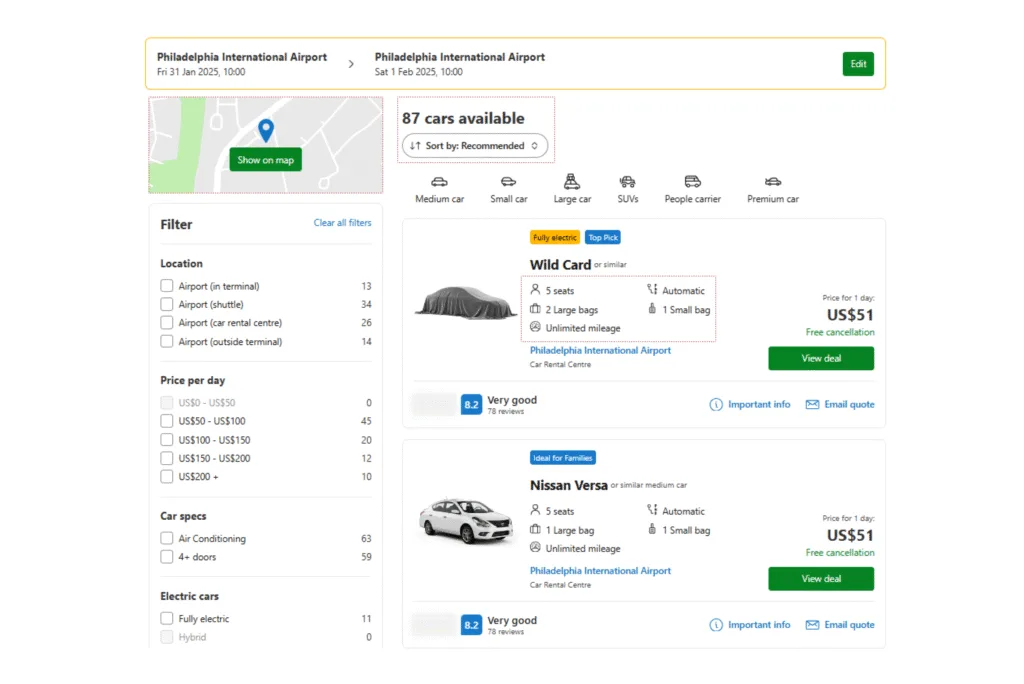The width and height of the screenshot is (1024, 684).
Task: Click the 8.2 rating badge for Nissan Versa
Action: click(x=471, y=624)
